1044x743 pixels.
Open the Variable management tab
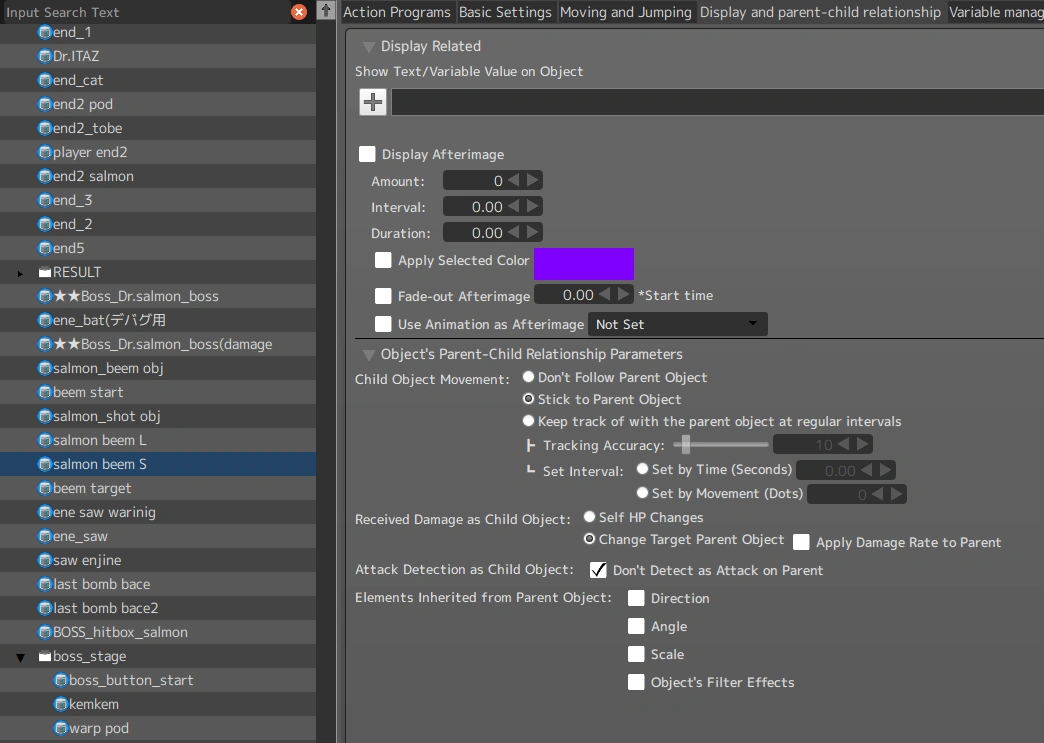[x=996, y=12]
